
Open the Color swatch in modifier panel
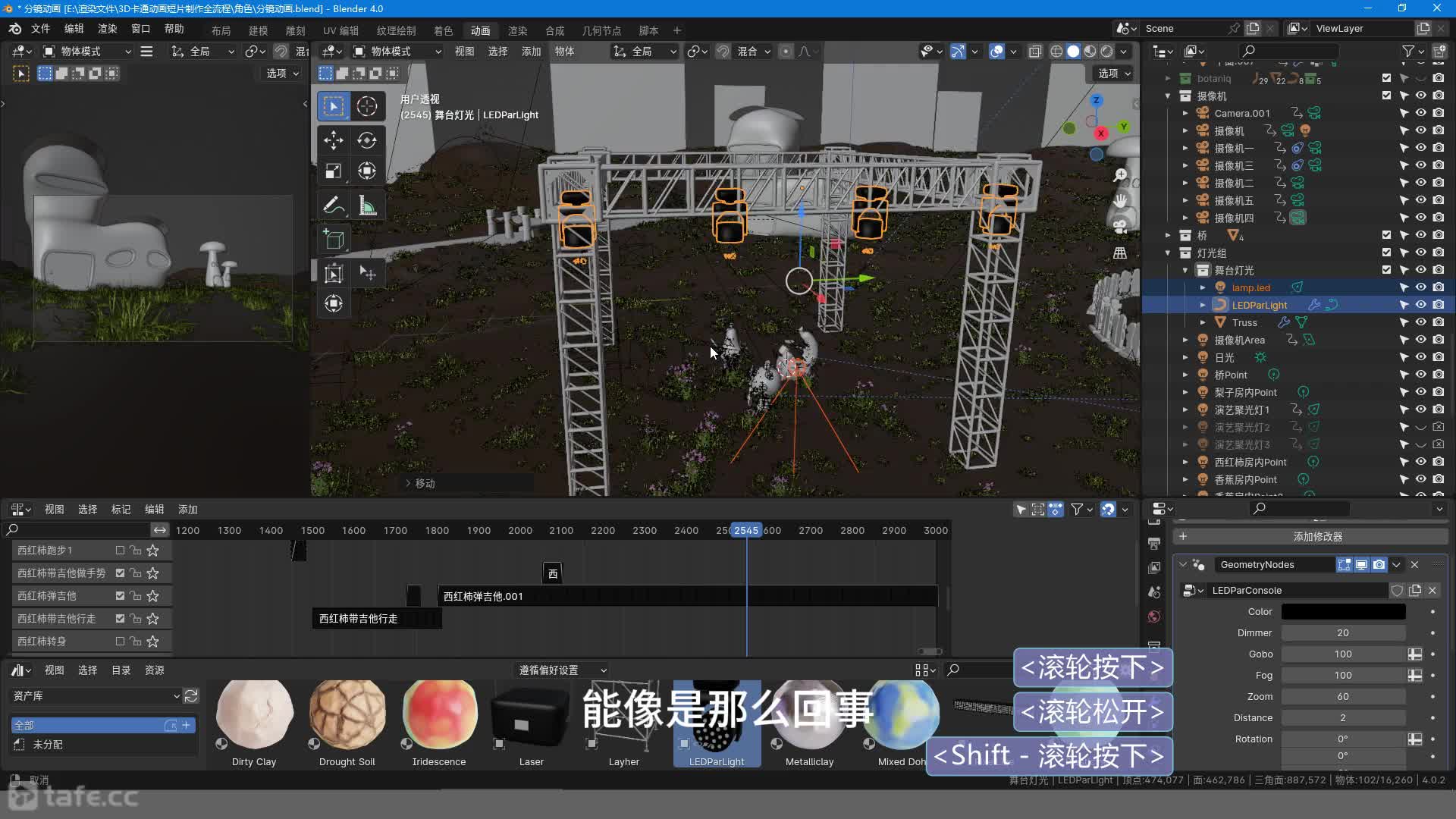click(1343, 612)
